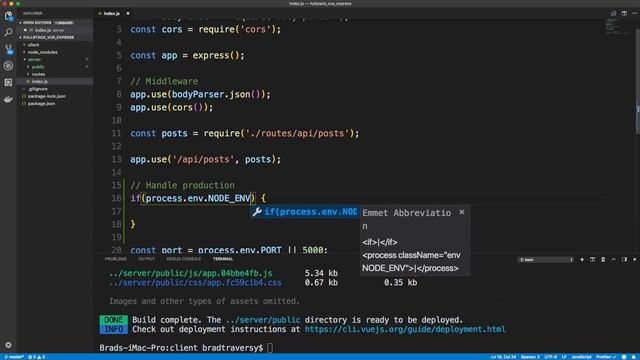Expand the node_modules folder
This screenshot has height=360, width=640.
pos(42,52)
